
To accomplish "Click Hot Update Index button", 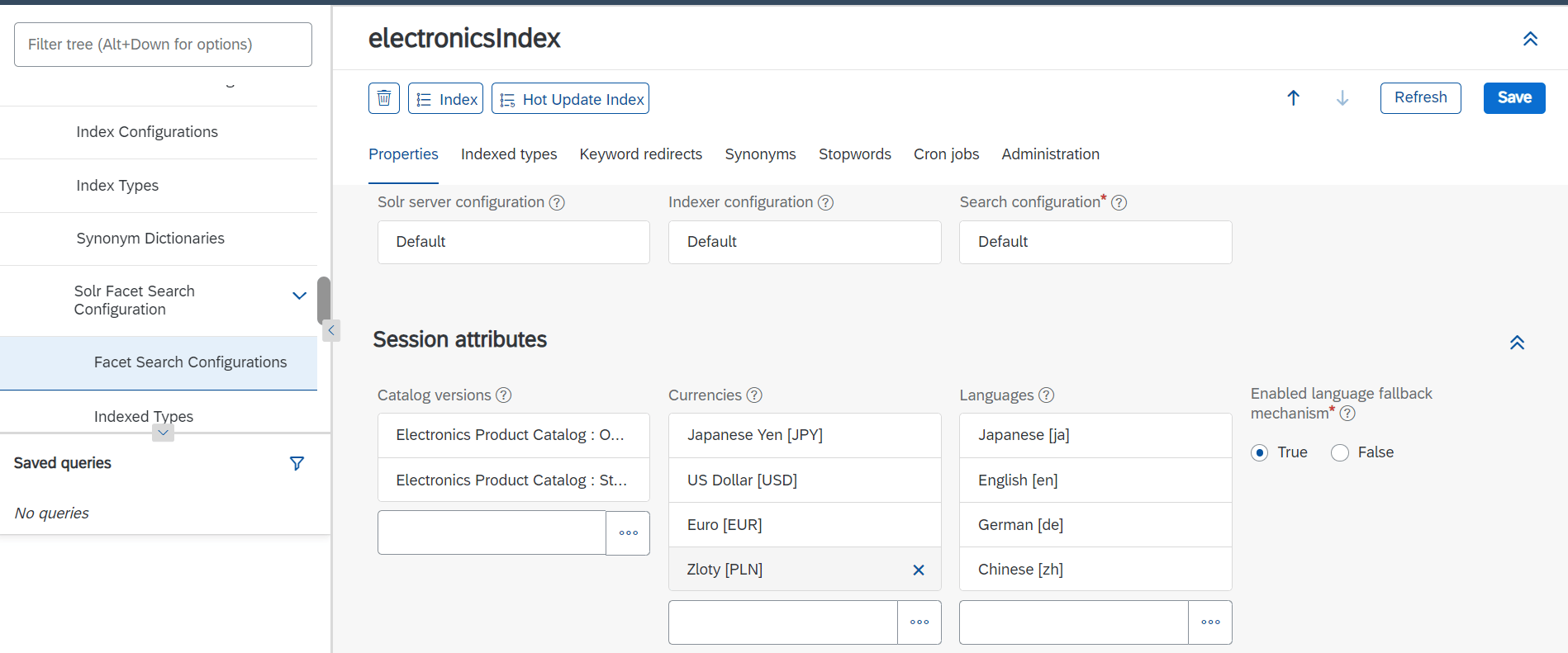I will point(570,98).
